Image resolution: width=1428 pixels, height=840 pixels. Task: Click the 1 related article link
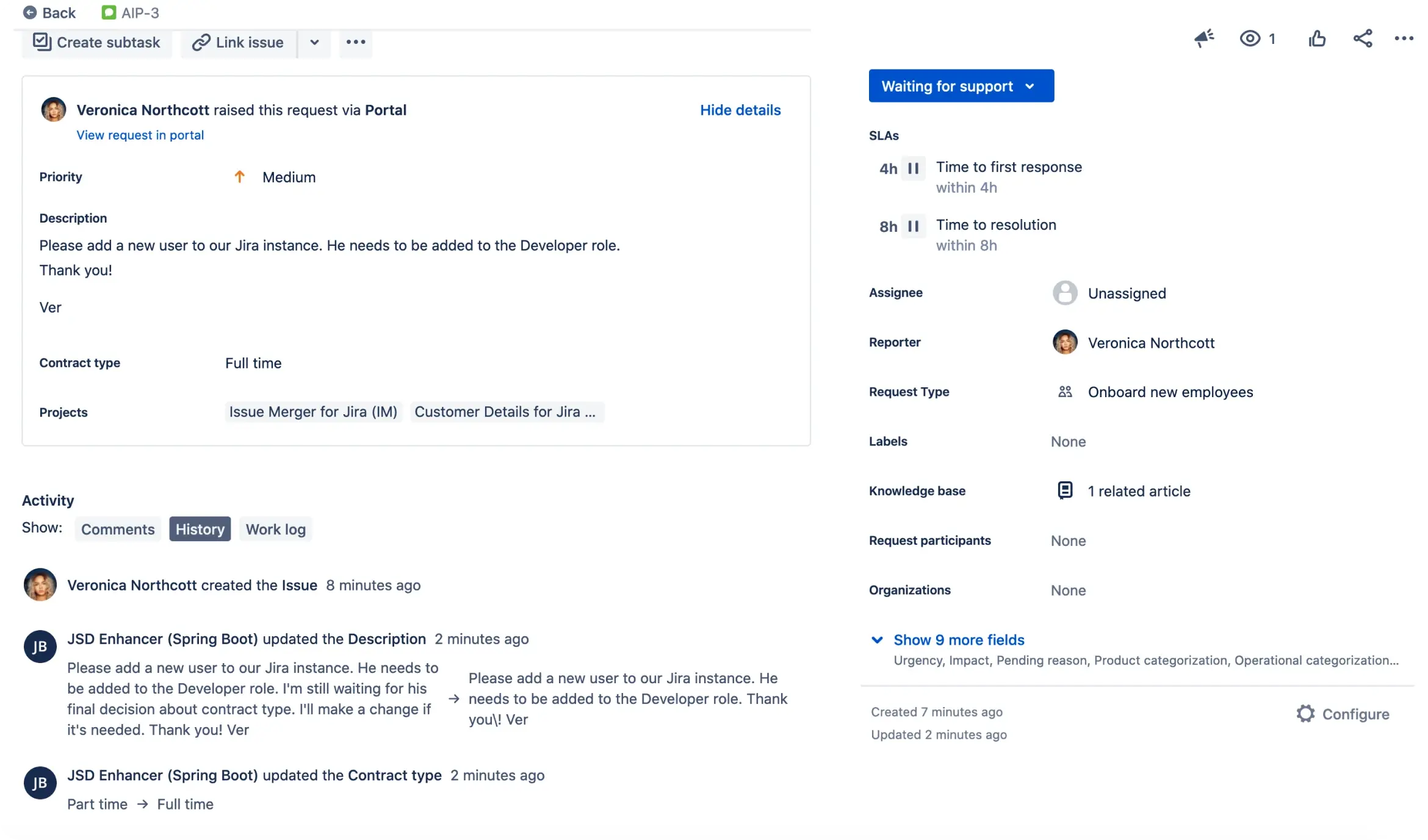1139,490
